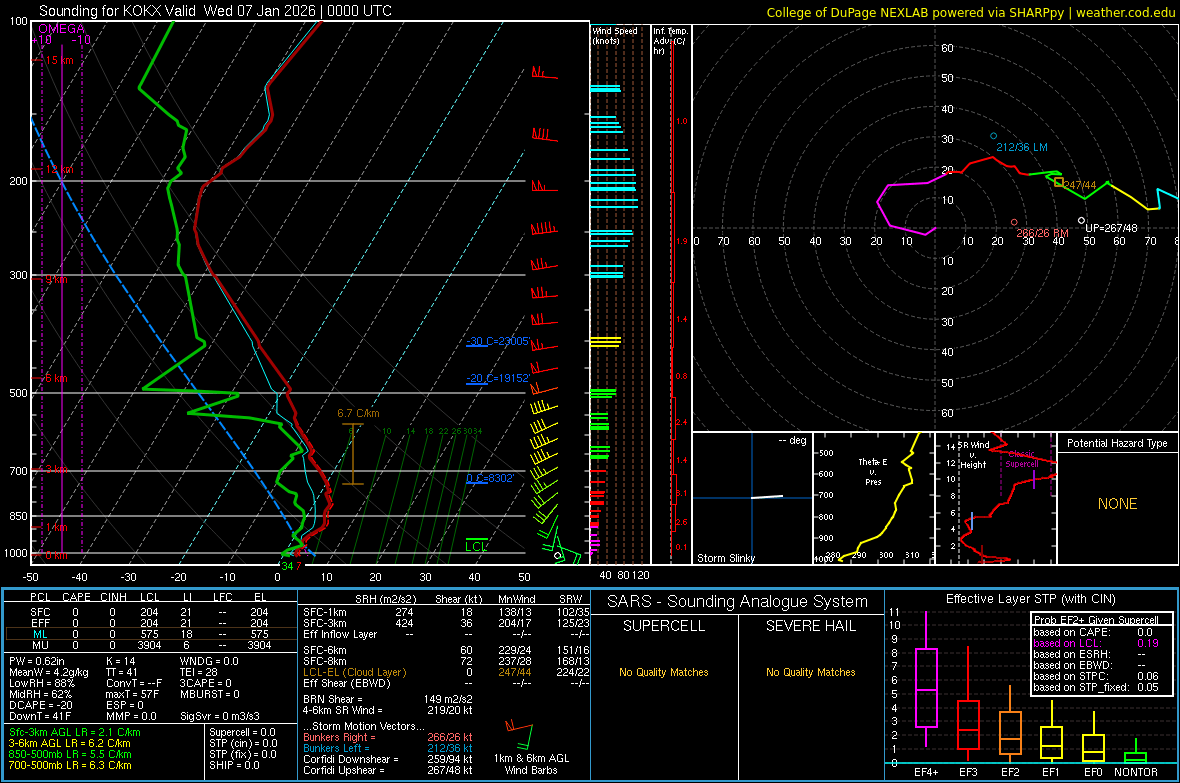Click the Bunkers Right = label
The height and width of the screenshot is (783, 1180).
[339, 737]
